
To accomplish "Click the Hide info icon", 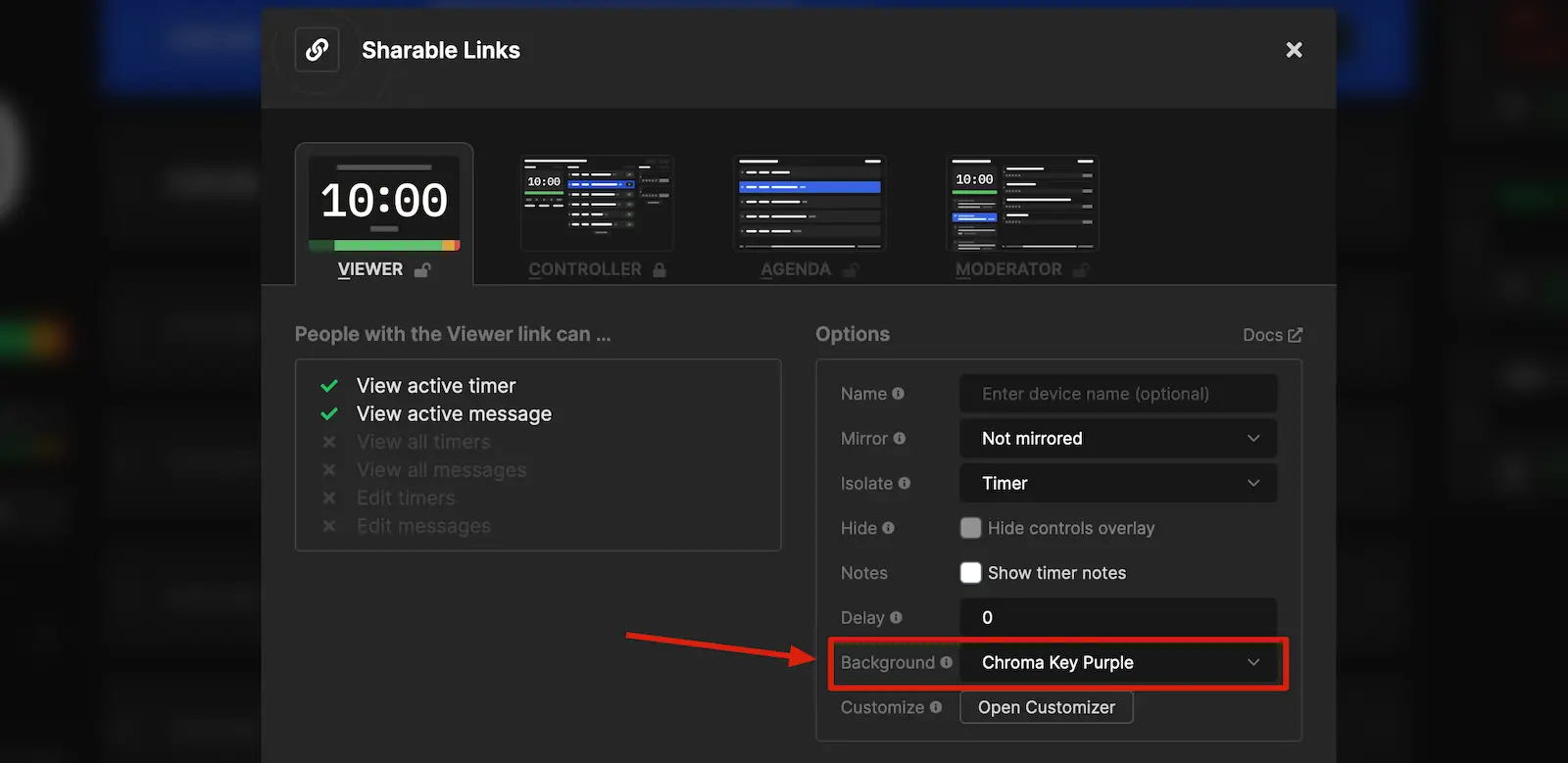I will (888, 528).
